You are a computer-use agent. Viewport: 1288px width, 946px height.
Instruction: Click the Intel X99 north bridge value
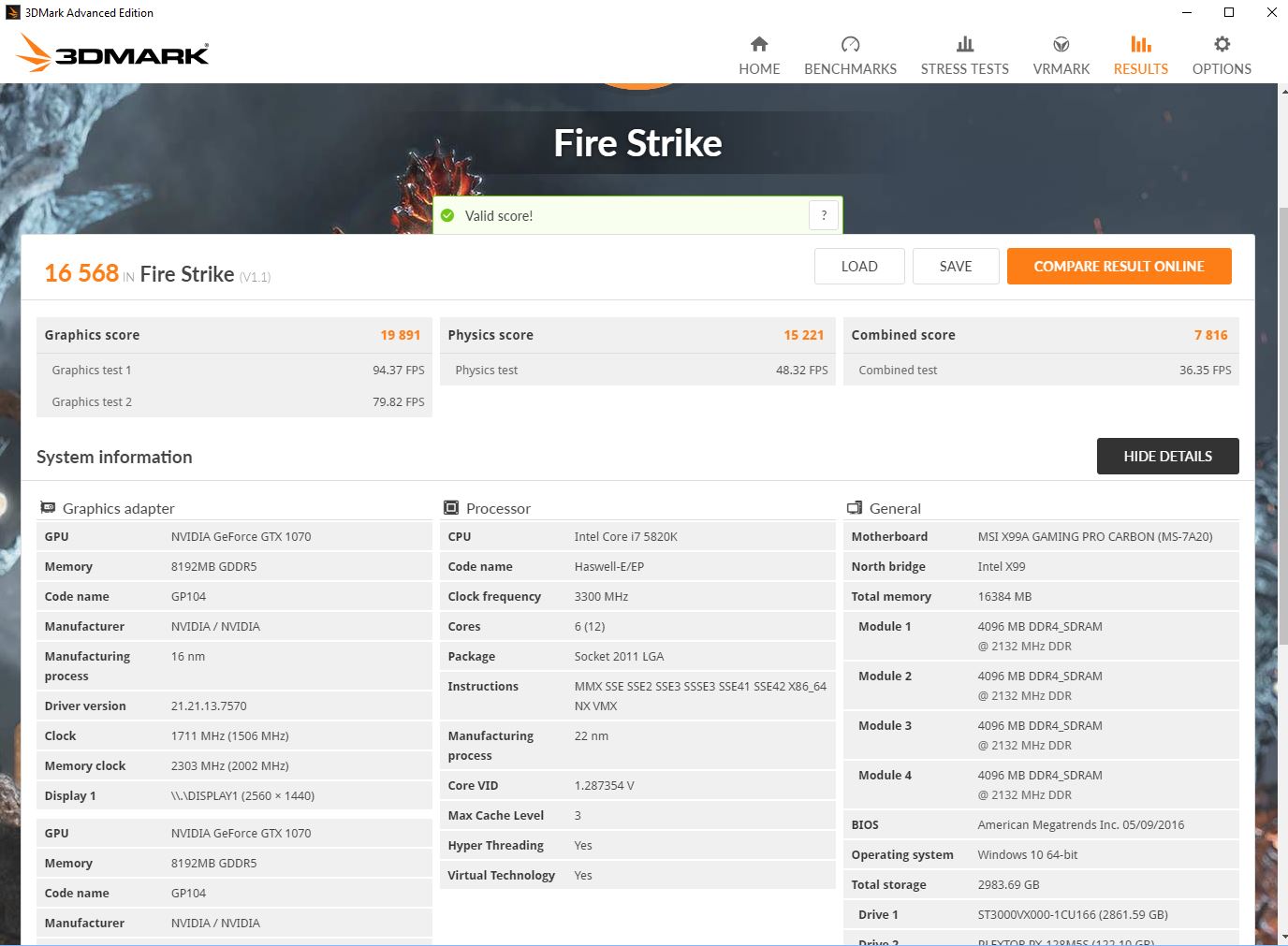click(x=1002, y=566)
